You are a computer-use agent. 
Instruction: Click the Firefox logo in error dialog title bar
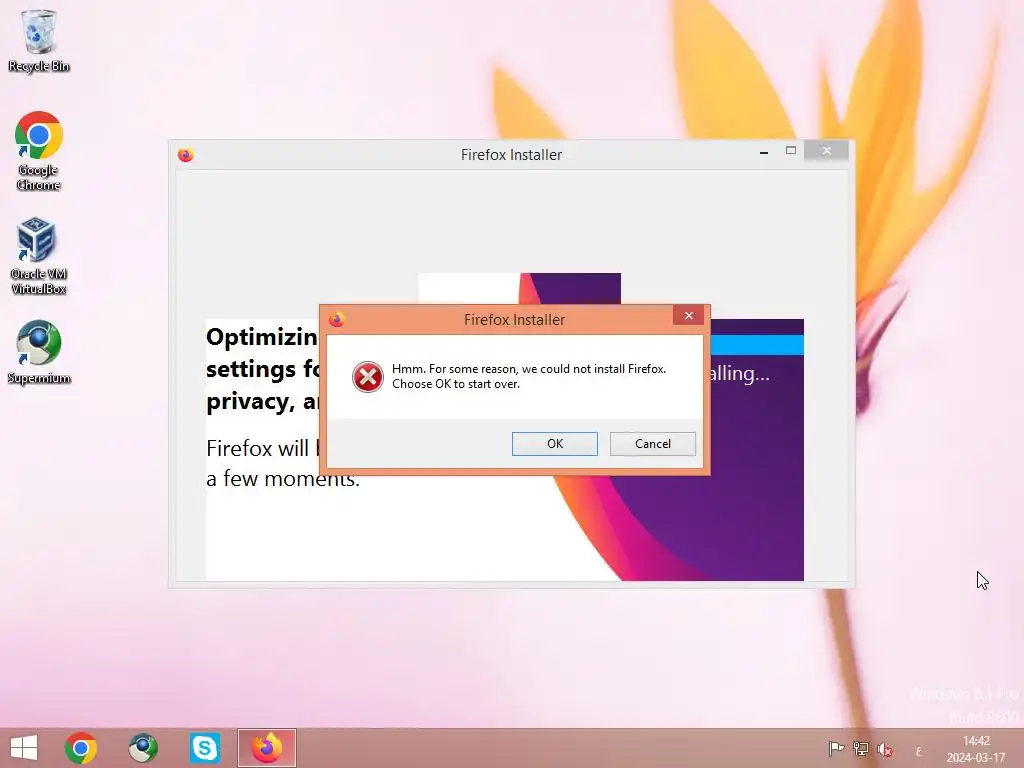[x=336, y=319]
